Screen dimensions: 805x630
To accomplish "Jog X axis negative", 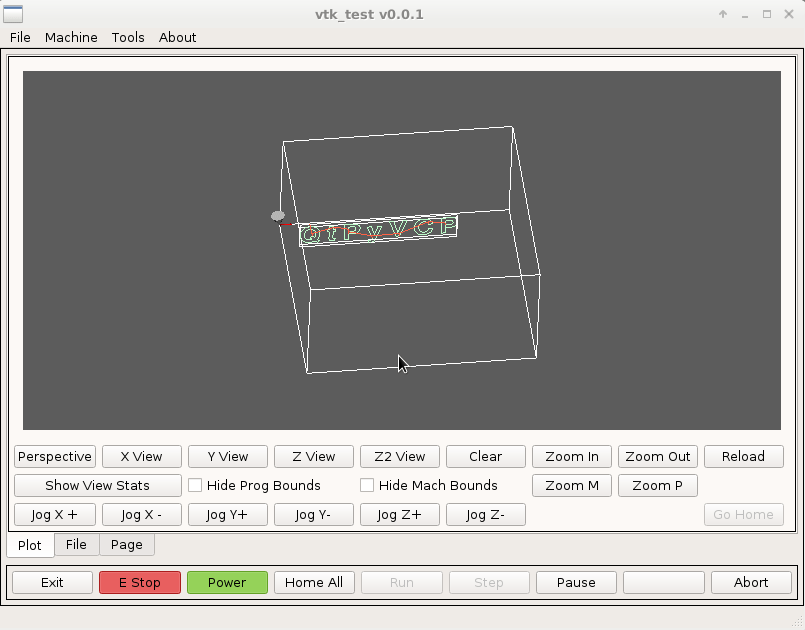I will click(x=142, y=514).
